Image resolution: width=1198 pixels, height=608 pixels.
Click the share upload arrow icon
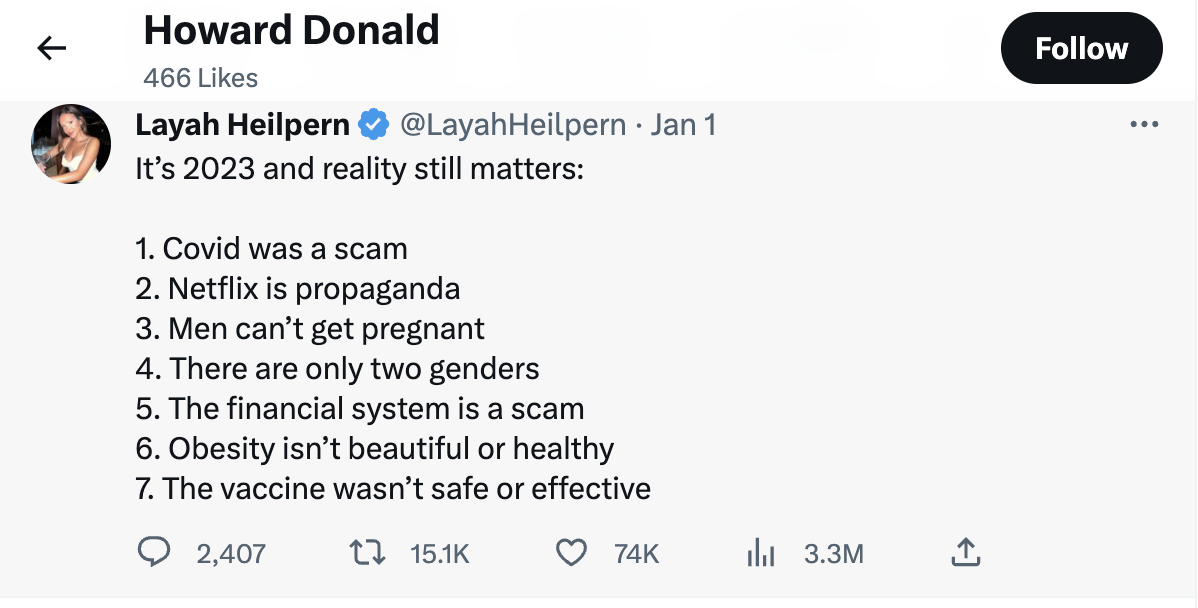pyautogui.click(x=965, y=552)
